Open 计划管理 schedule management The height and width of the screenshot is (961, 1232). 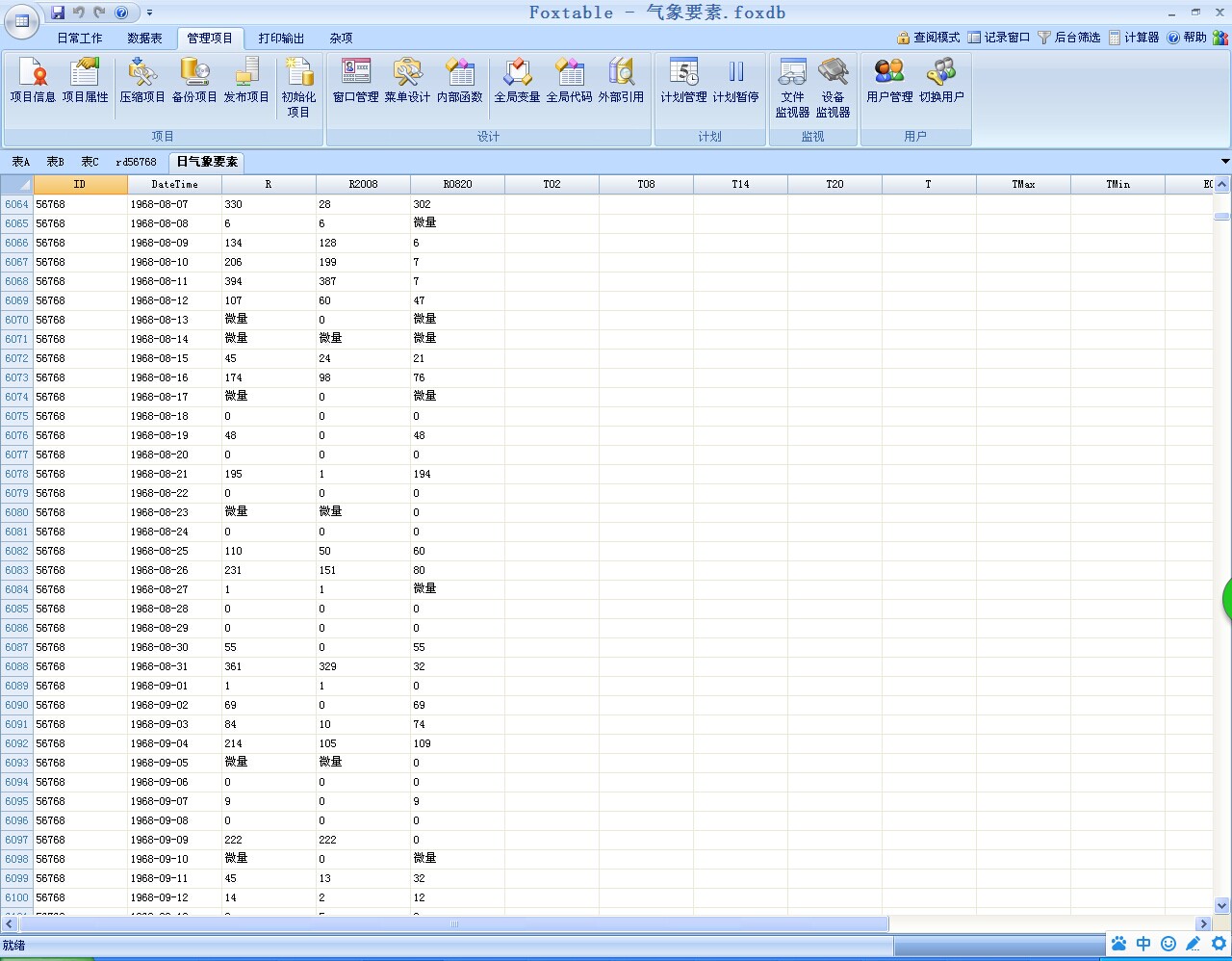point(683,80)
